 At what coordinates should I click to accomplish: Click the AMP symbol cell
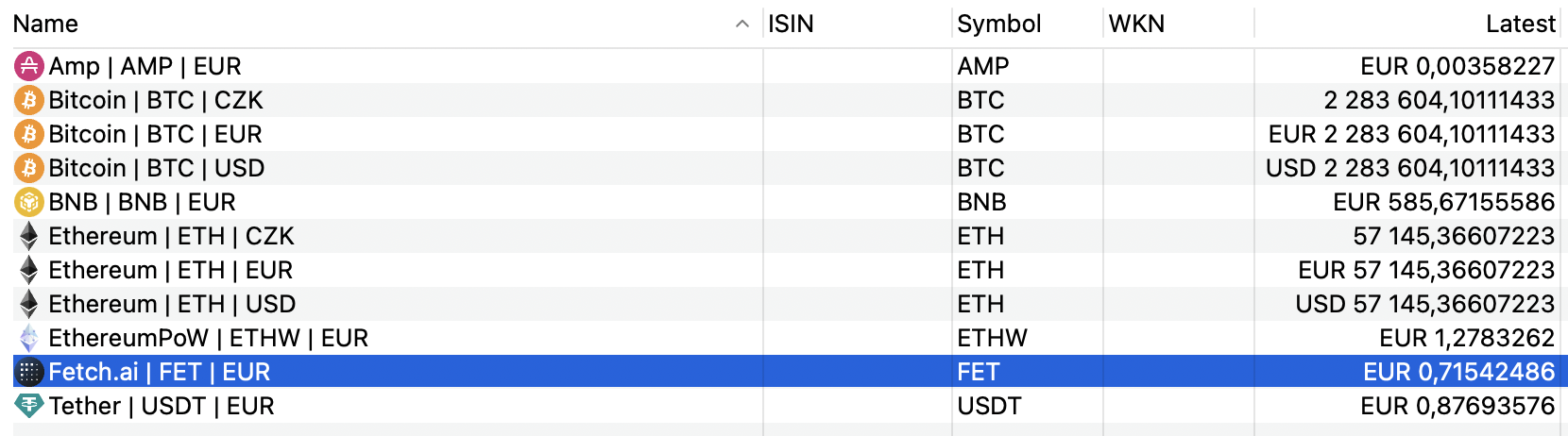pos(1028,66)
